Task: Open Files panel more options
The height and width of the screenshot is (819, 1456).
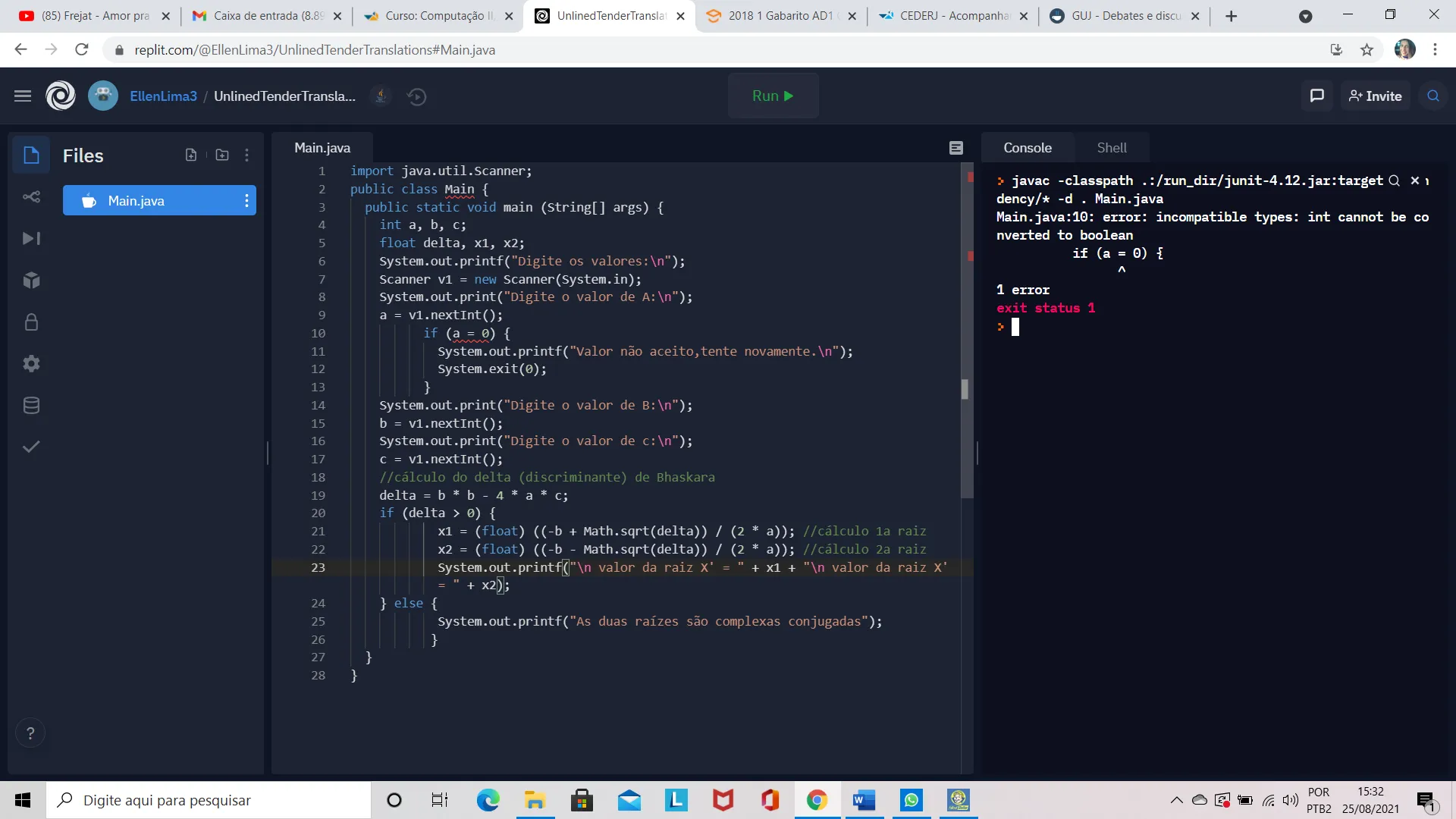Action: 246,155
